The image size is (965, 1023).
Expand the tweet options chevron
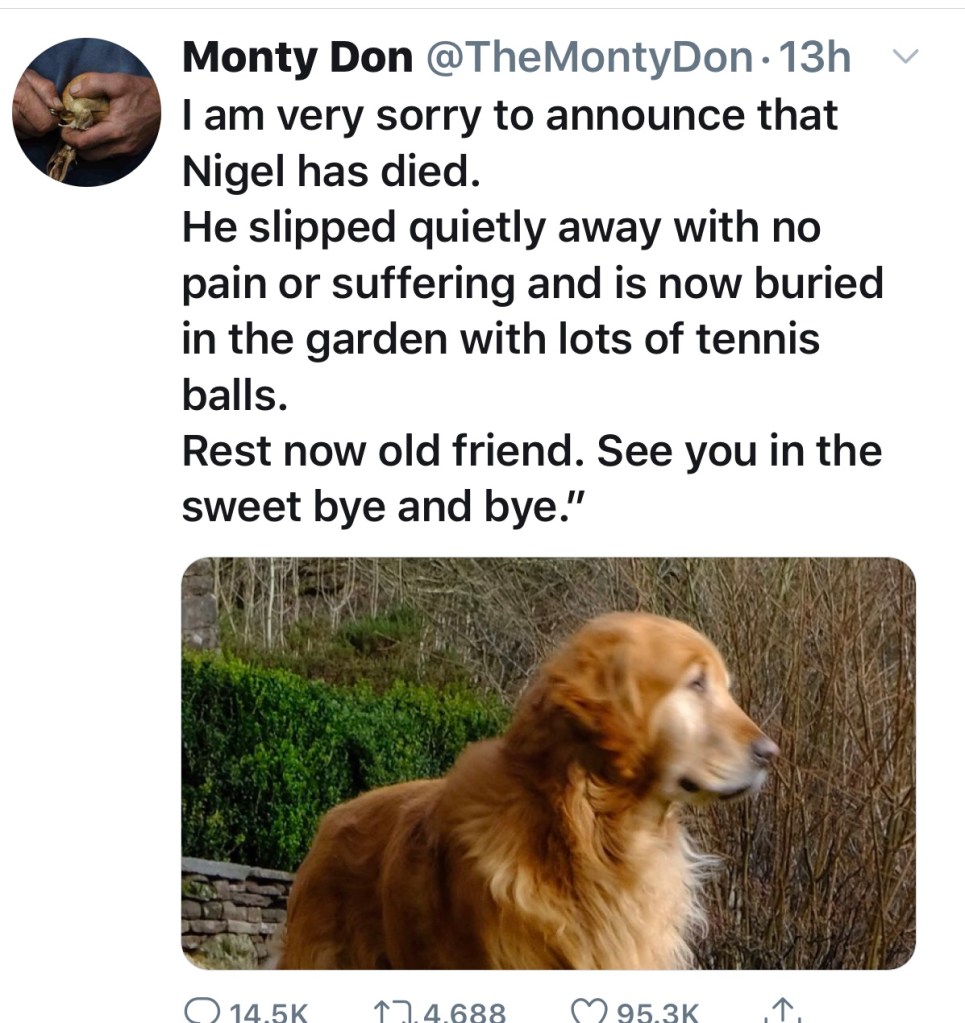tap(903, 59)
